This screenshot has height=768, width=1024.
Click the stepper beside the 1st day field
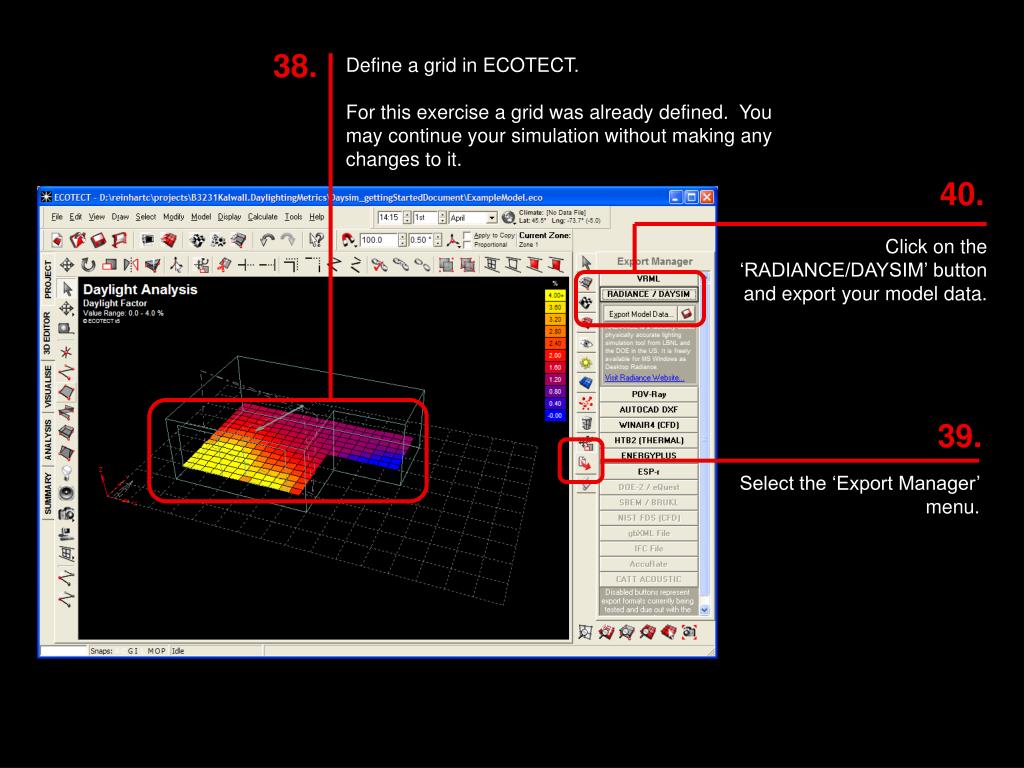coord(442,217)
